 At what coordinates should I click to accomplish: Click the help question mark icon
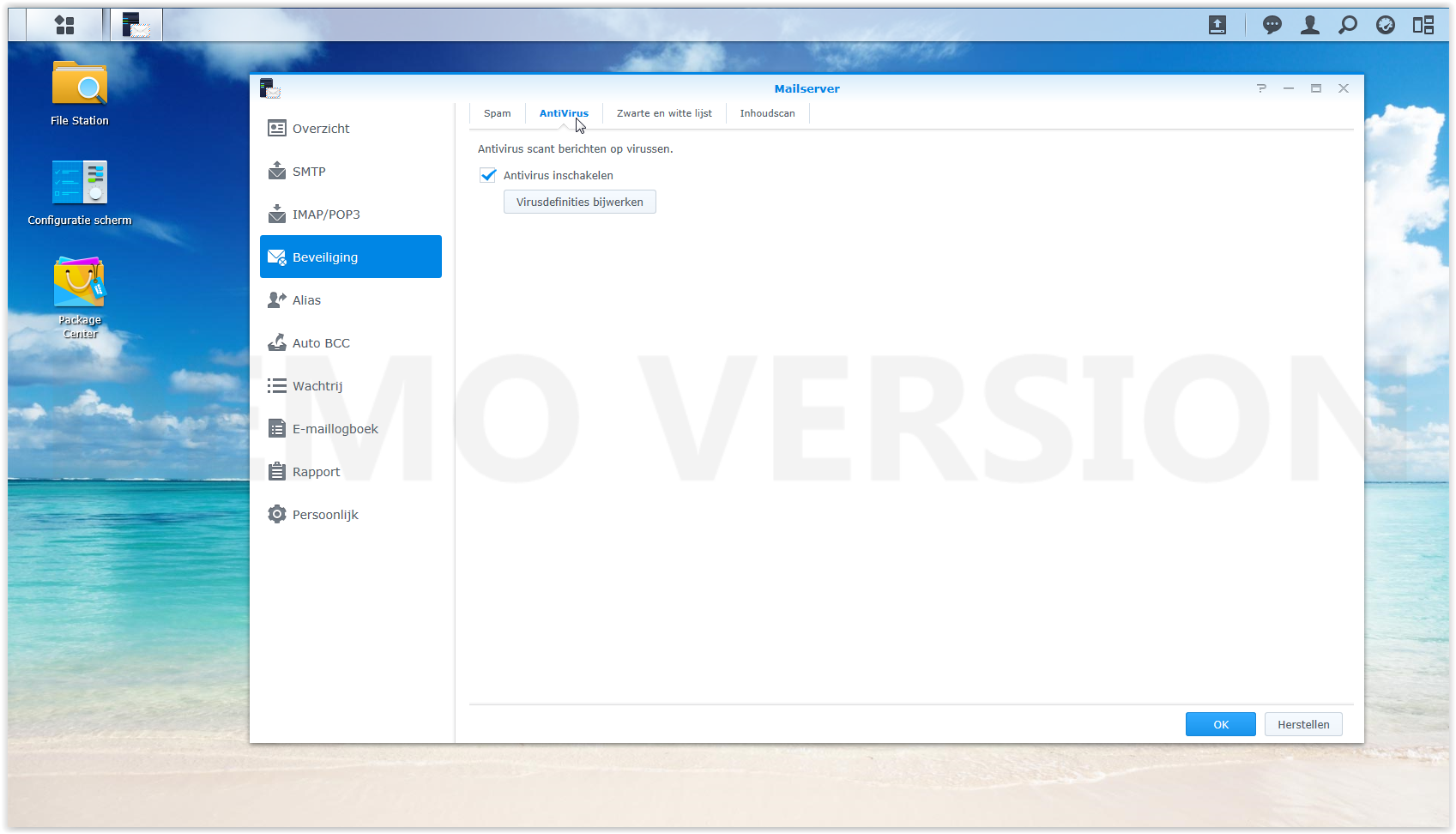tap(1261, 88)
